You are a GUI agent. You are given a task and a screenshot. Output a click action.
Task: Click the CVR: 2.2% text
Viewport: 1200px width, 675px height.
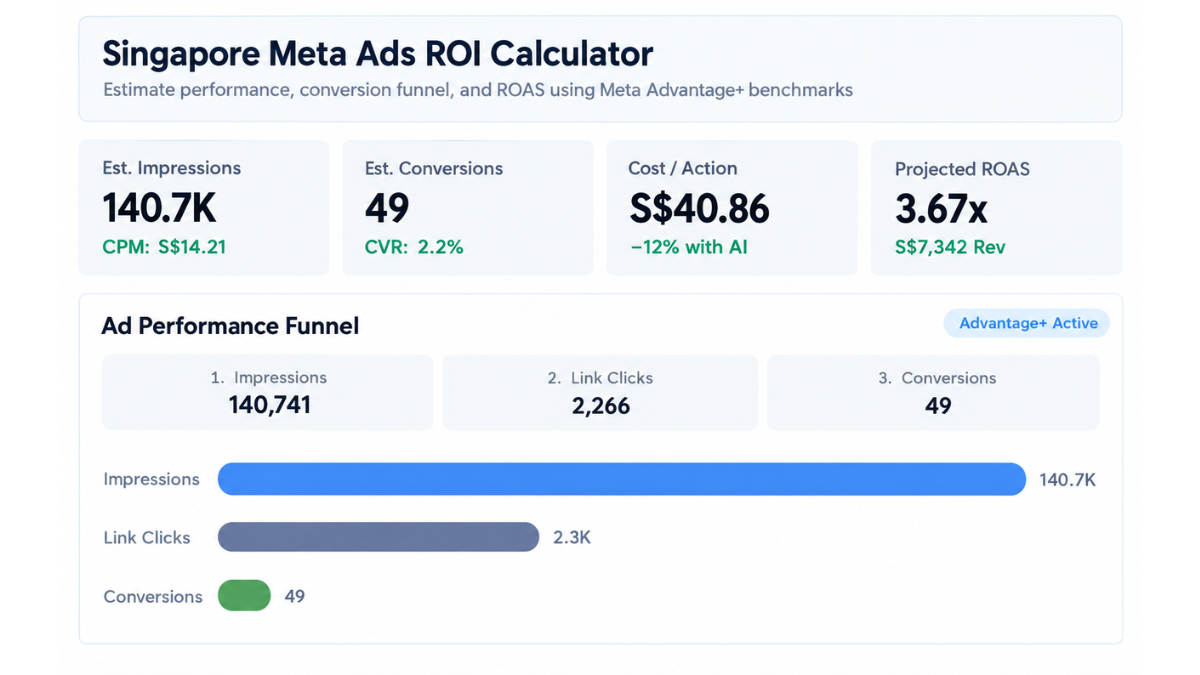(414, 246)
